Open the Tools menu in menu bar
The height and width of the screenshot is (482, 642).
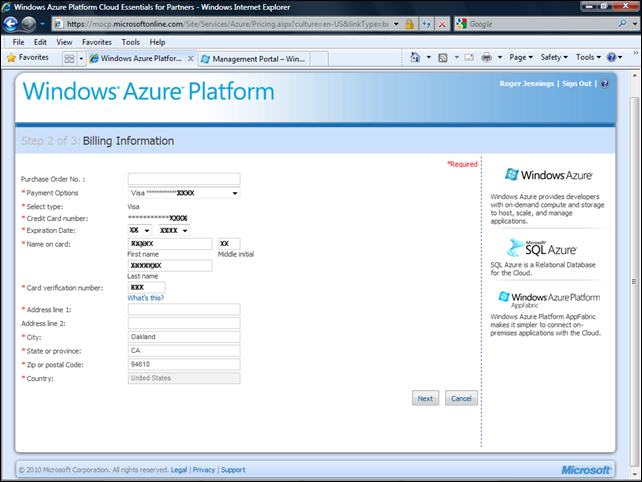coord(131,42)
